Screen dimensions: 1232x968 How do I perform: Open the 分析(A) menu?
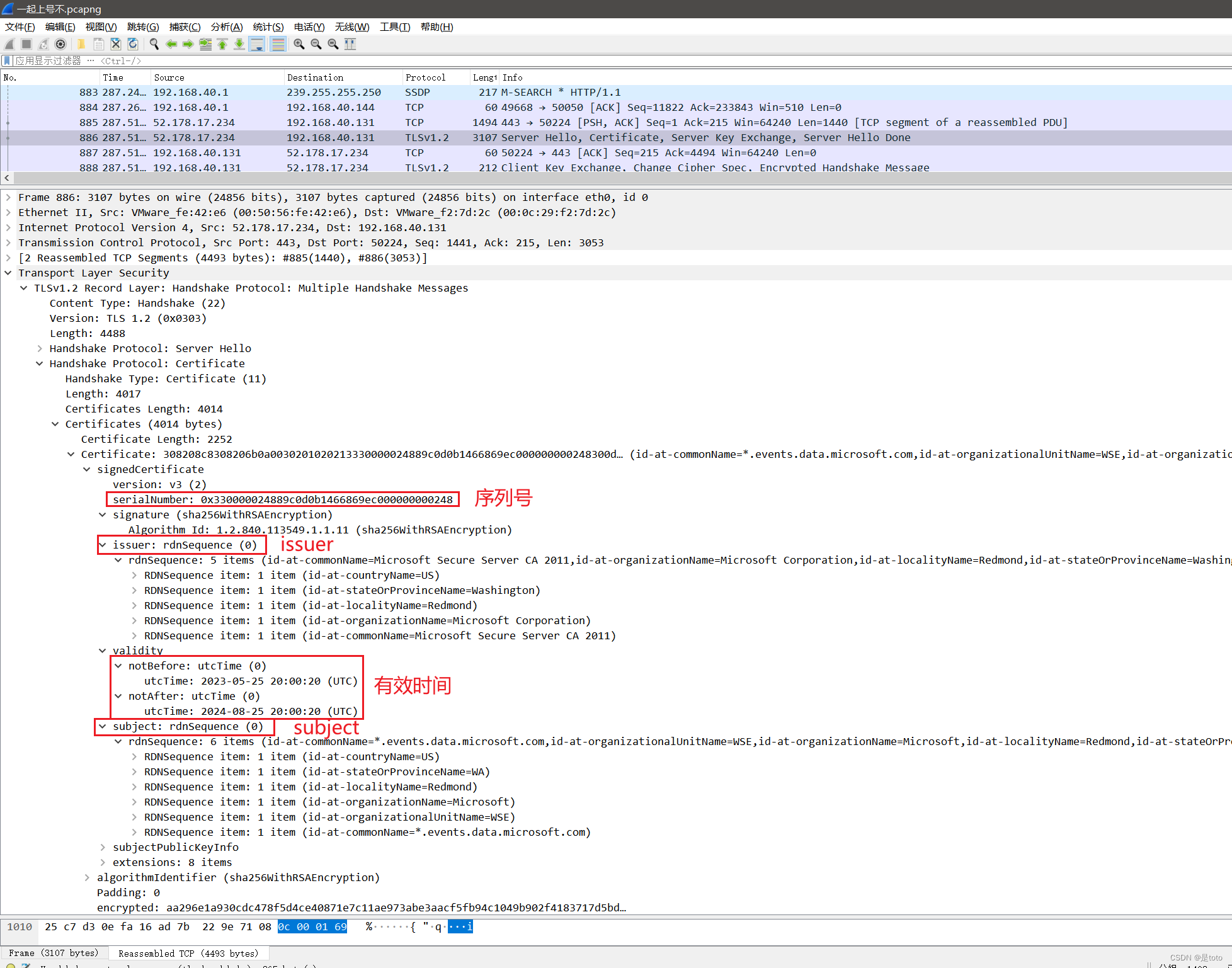226,26
